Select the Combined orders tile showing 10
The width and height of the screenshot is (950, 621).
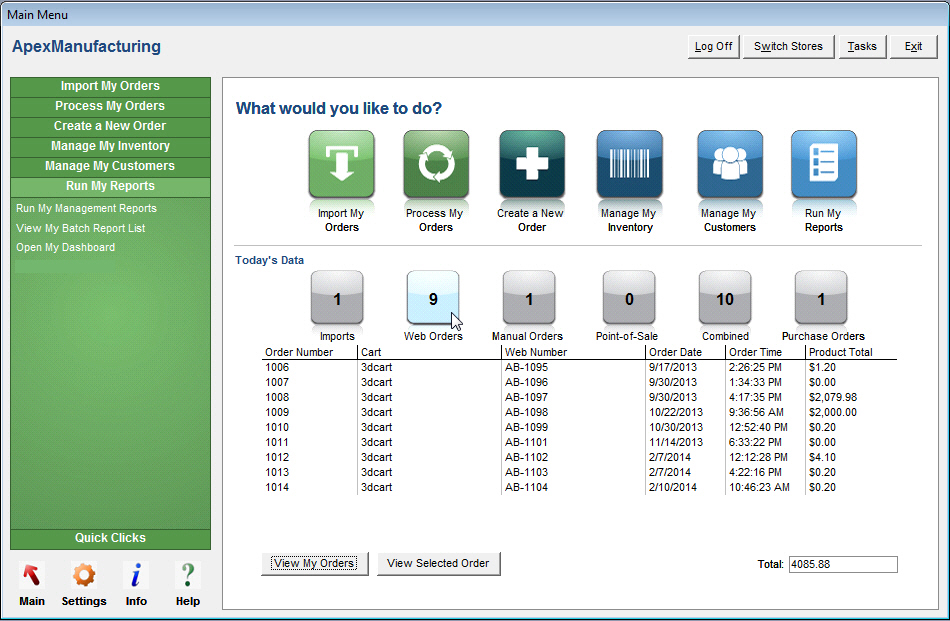pyautogui.click(x=725, y=298)
